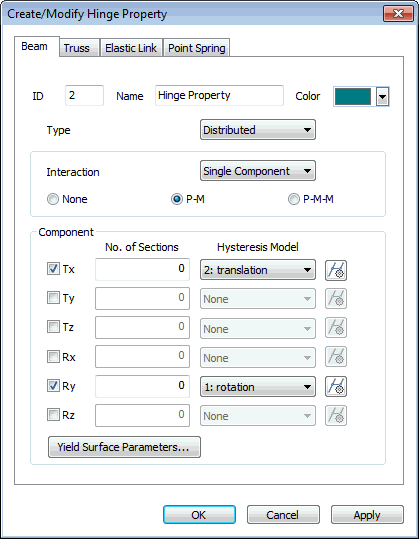The width and height of the screenshot is (419, 539).
Task: Open Yield Surface Parameters dialog
Action: [x=124, y=447]
